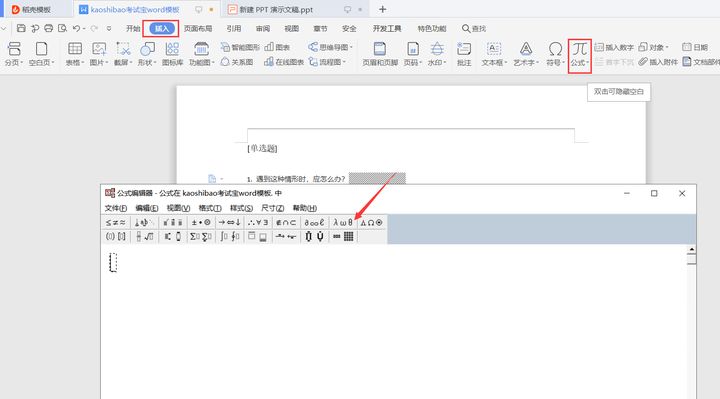The height and width of the screenshot is (399, 720).
Task: Open matrix templates palette
Action: click(343, 236)
